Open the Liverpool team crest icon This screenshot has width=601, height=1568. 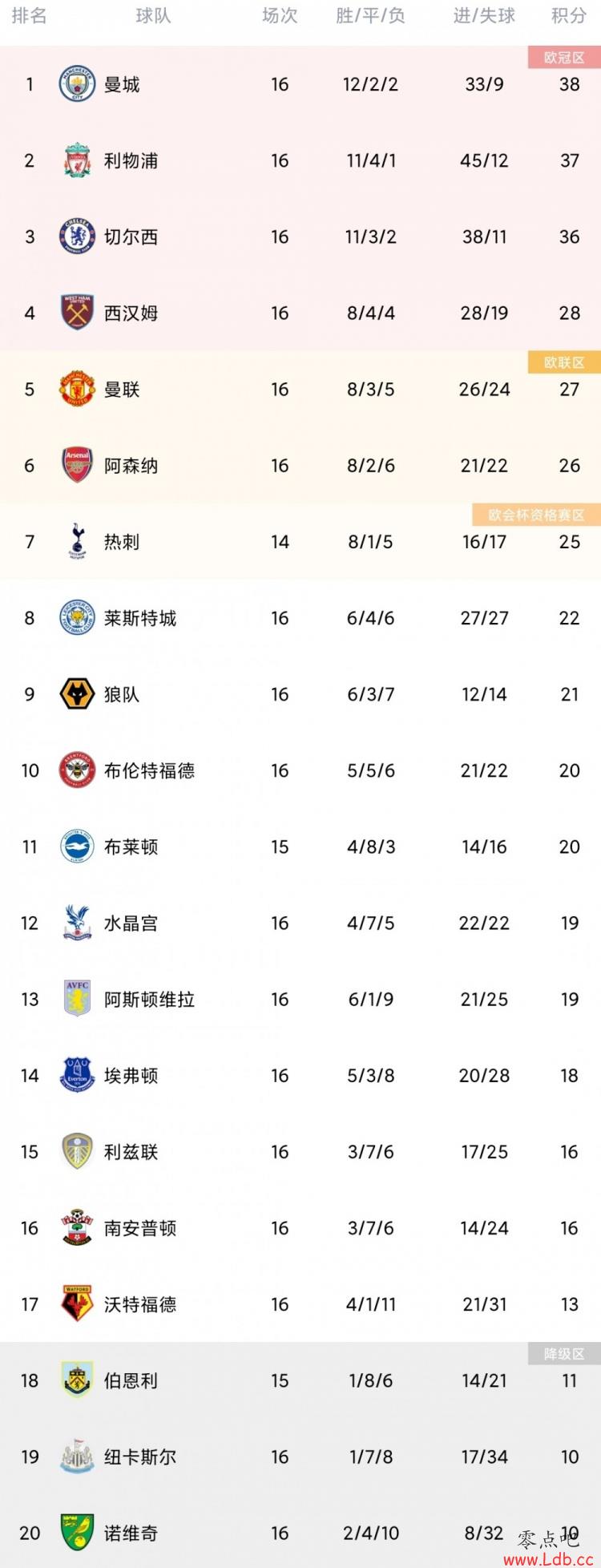coord(78,160)
